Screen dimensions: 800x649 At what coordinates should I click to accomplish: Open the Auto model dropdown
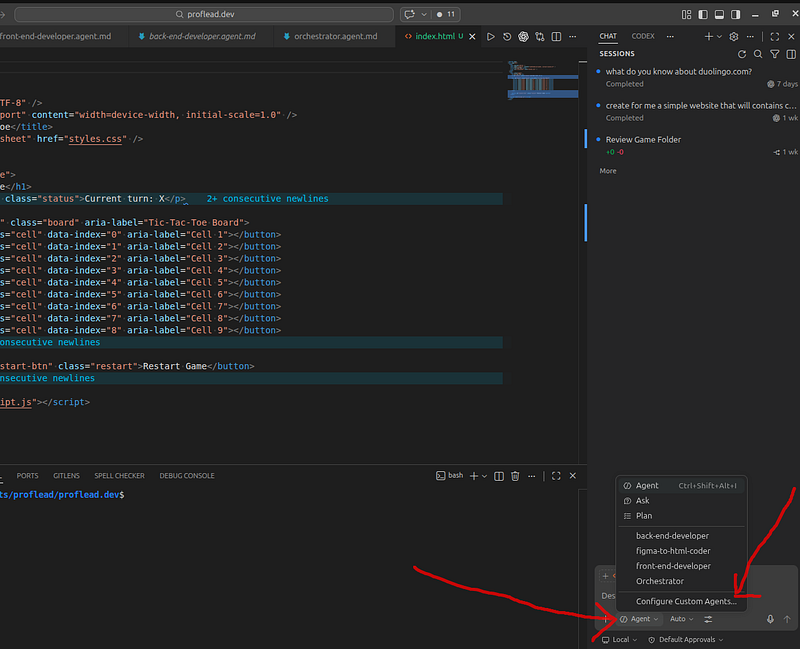[x=682, y=619]
